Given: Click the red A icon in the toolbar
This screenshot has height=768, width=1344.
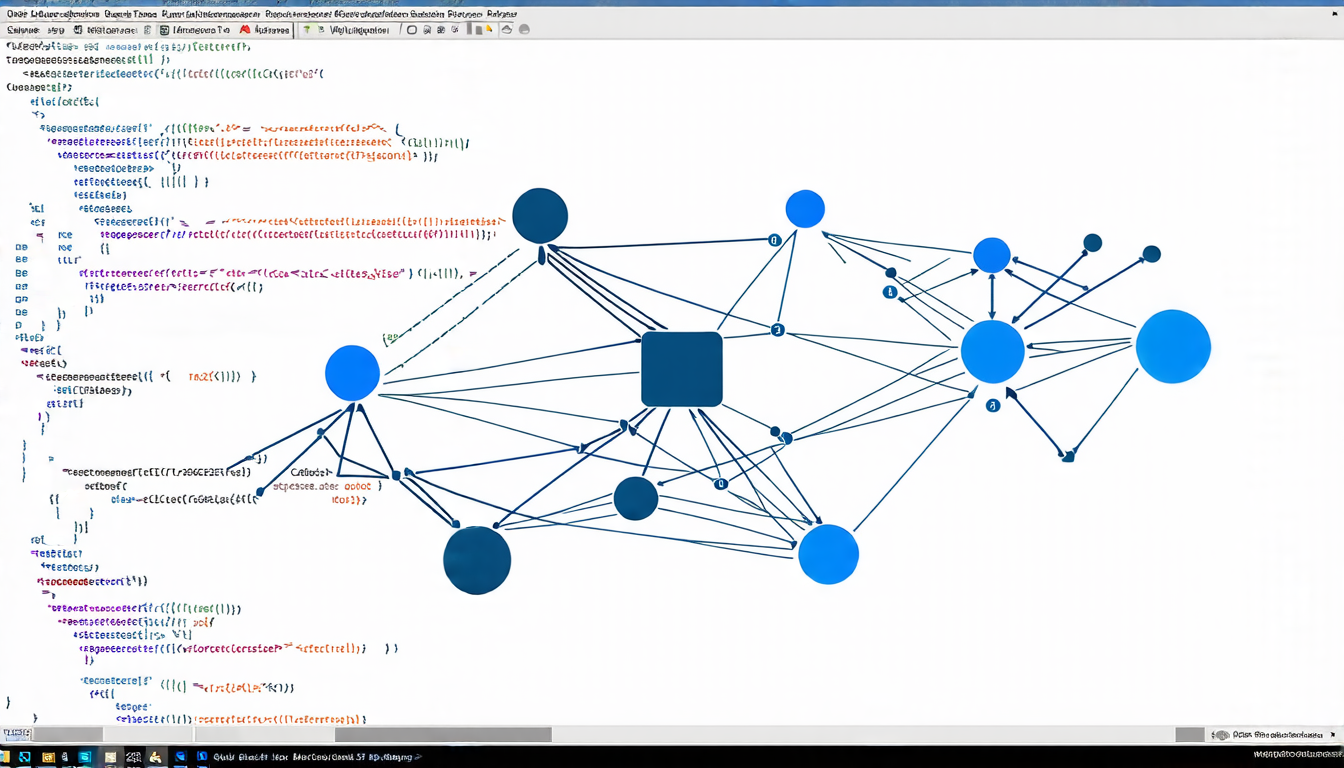Looking at the screenshot, I should (x=245, y=30).
